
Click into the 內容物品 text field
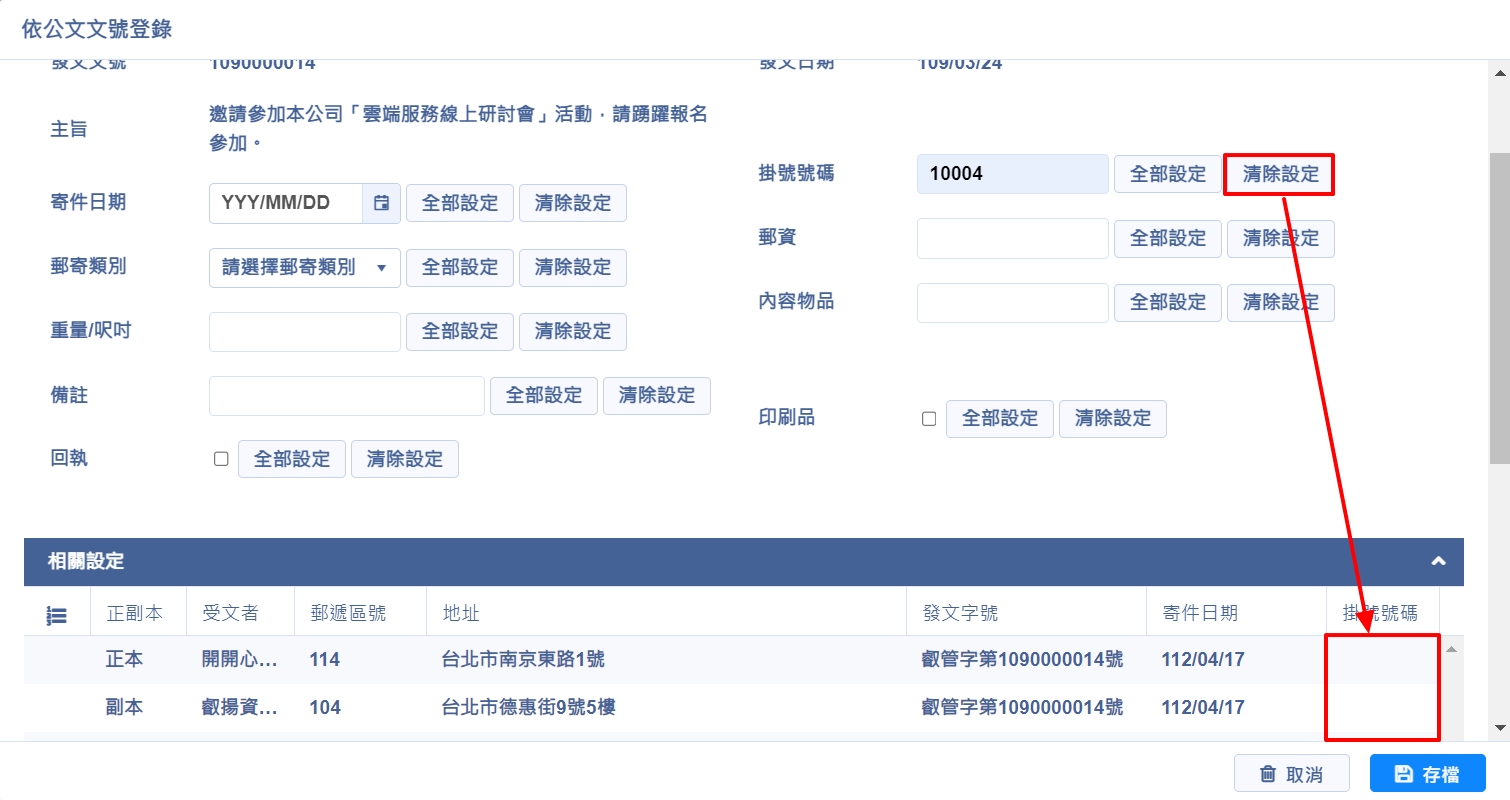click(1012, 302)
